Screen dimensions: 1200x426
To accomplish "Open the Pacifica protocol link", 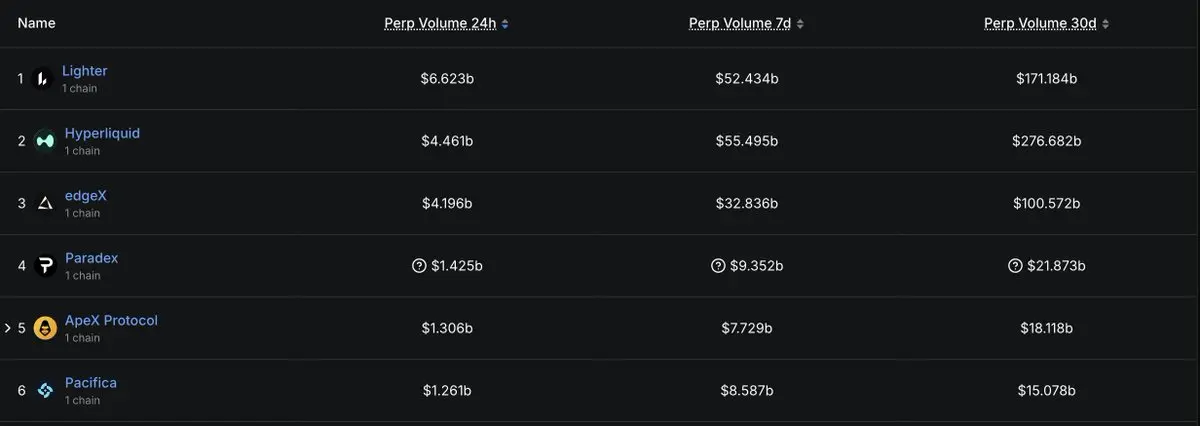I will 90,383.
